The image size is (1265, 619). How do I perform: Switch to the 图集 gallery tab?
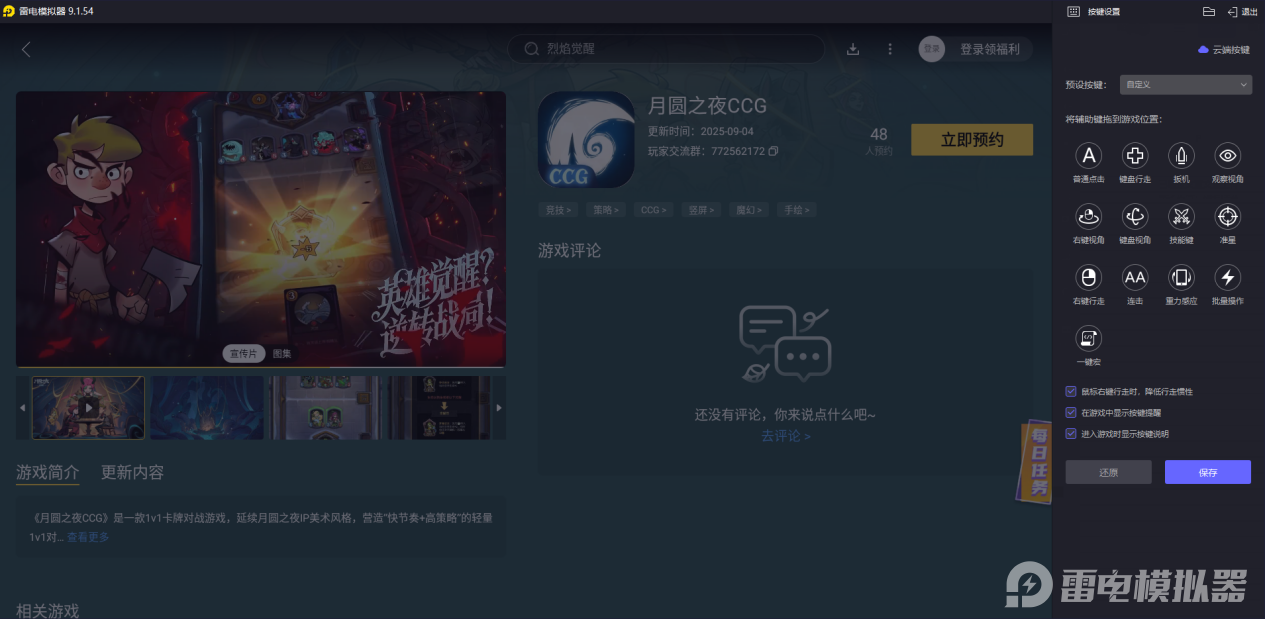tap(284, 353)
